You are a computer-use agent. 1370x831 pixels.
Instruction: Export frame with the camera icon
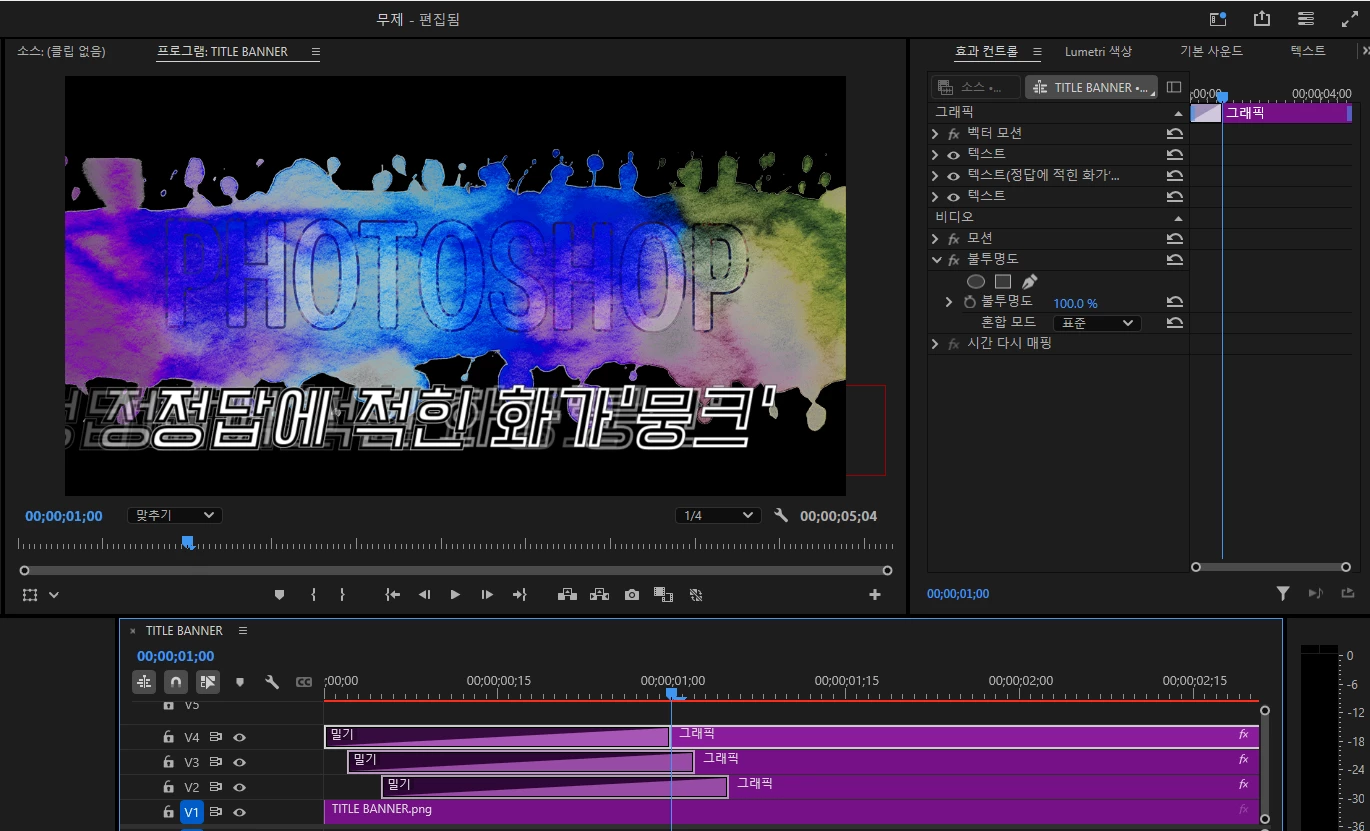(631, 594)
